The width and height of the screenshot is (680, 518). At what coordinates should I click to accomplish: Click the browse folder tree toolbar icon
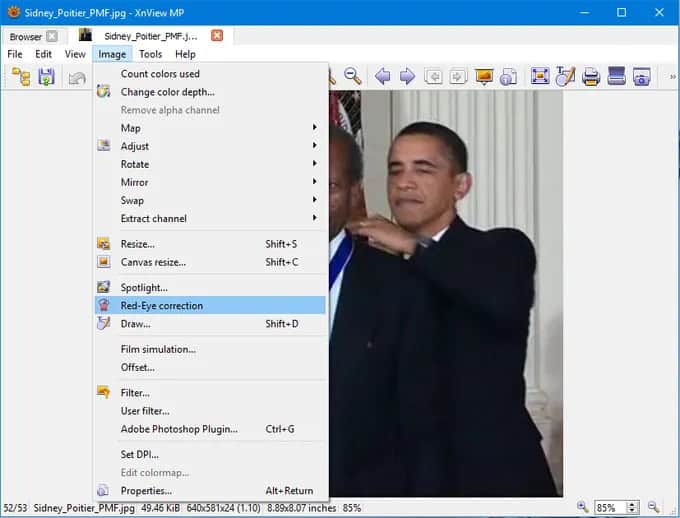(x=21, y=77)
